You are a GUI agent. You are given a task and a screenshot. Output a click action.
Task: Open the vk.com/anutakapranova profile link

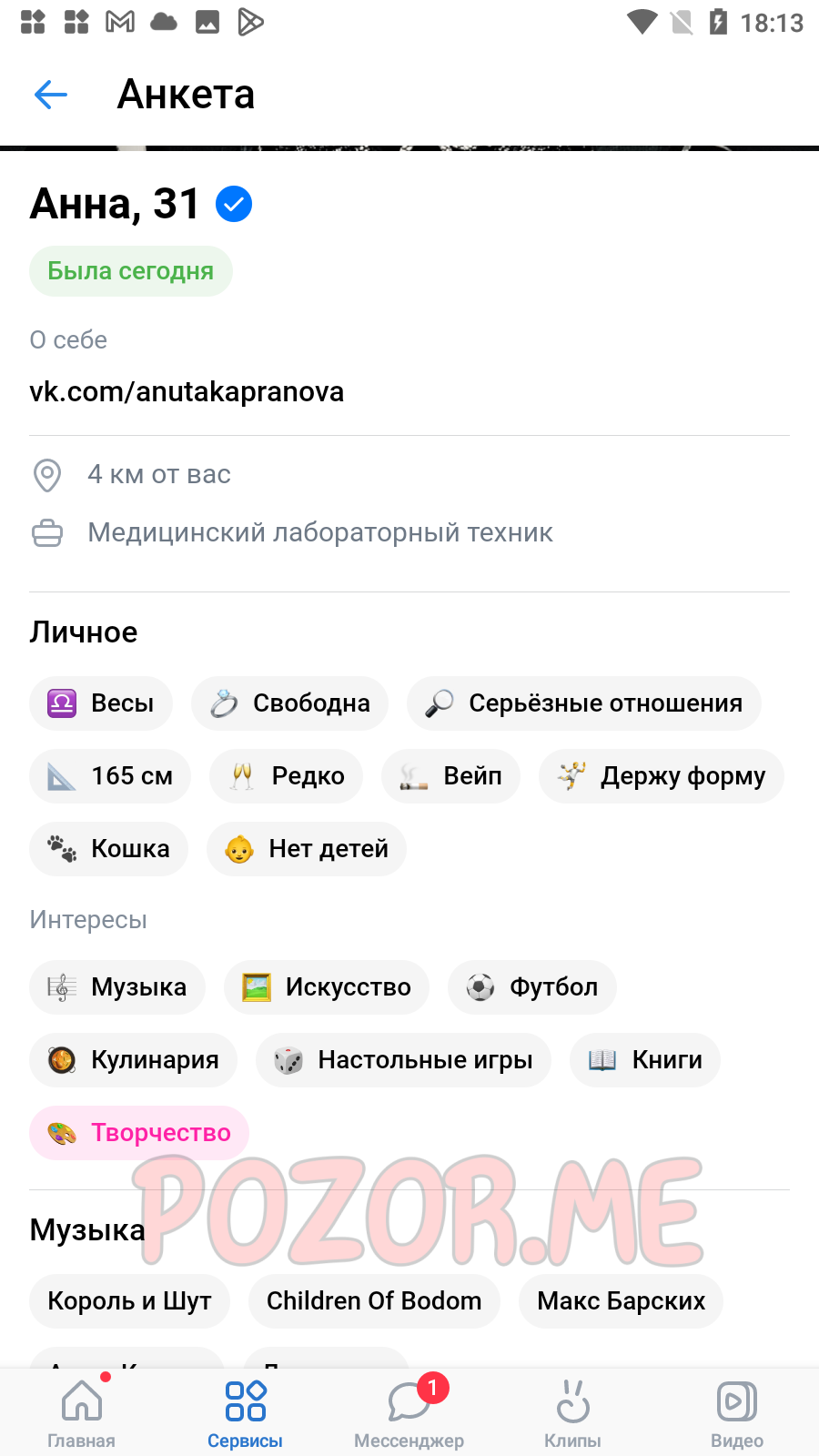pyautogui.click(x=187, y=392)
